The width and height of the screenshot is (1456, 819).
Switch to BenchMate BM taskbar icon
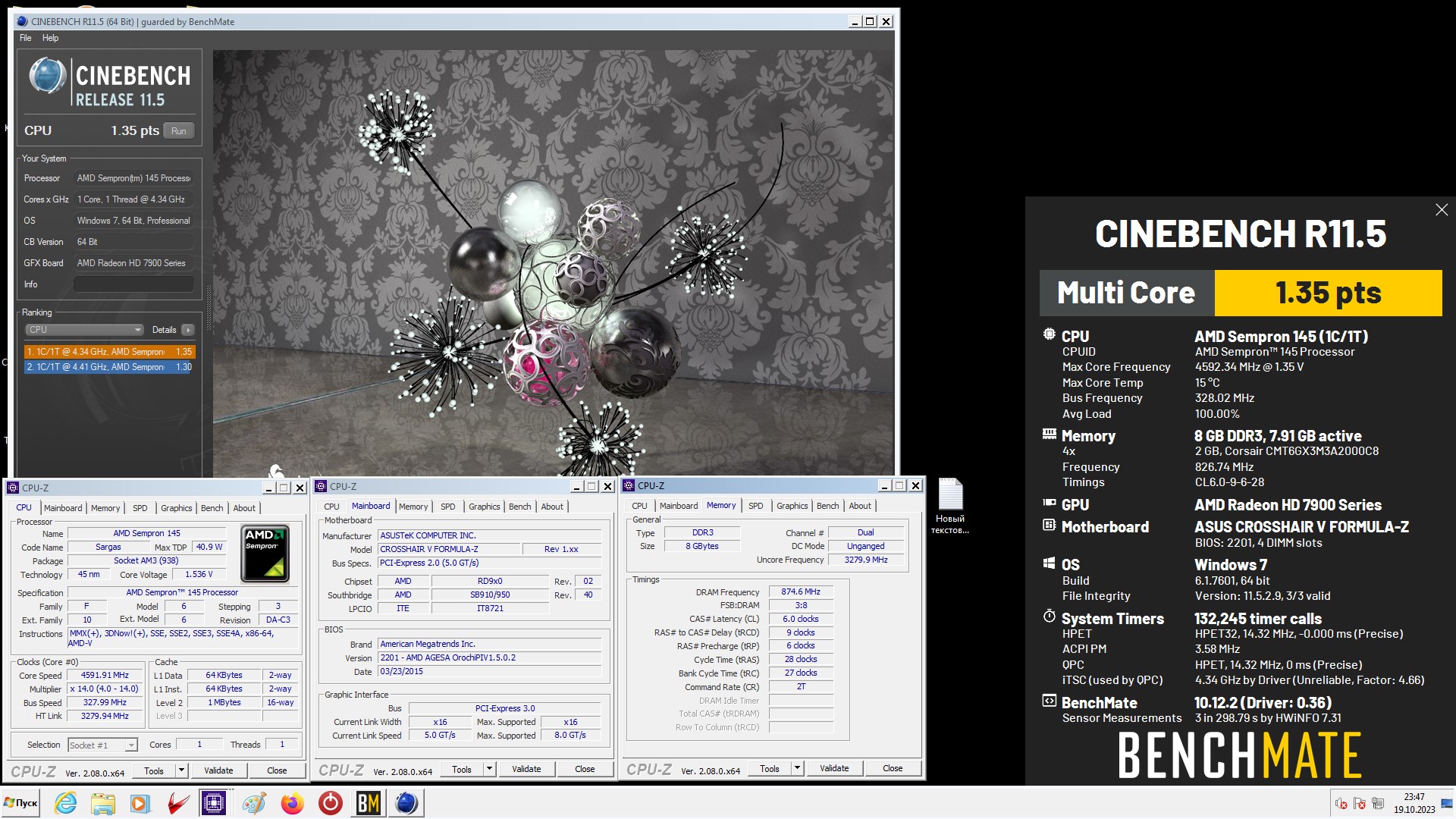pyautogui.click(x=369, y=803)
